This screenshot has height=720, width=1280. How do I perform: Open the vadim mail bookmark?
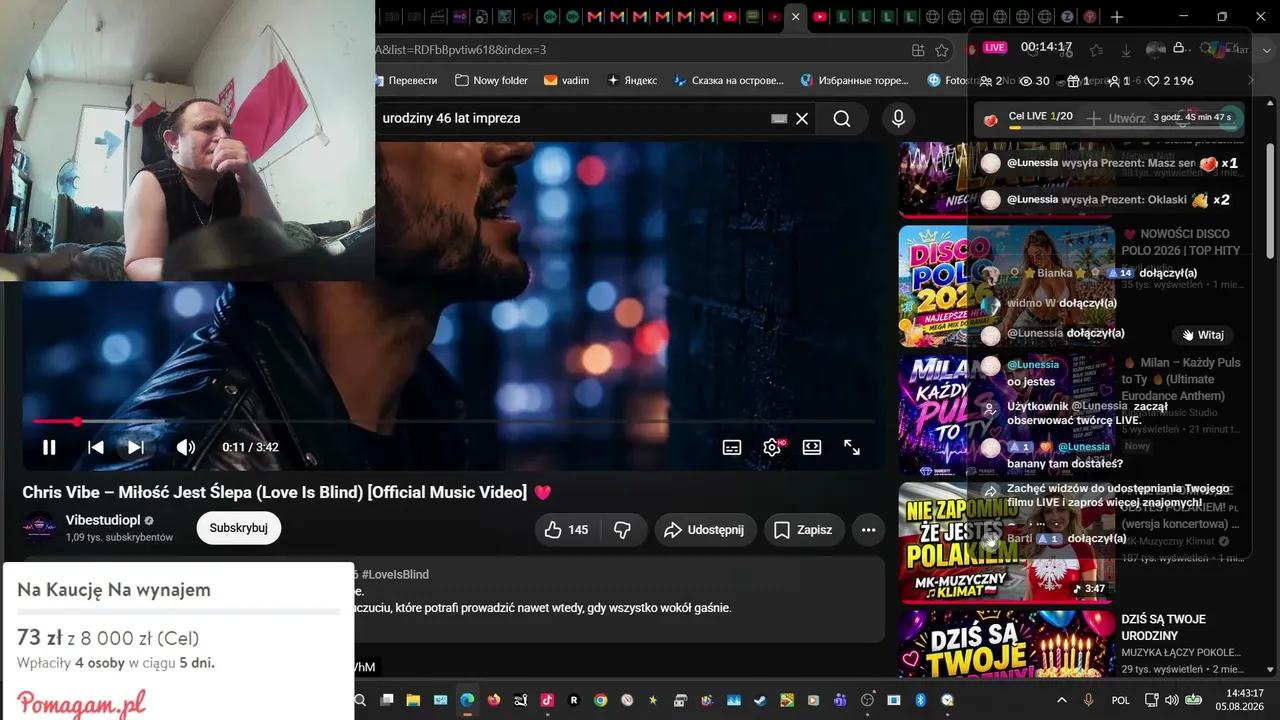[x=566, y=80]
